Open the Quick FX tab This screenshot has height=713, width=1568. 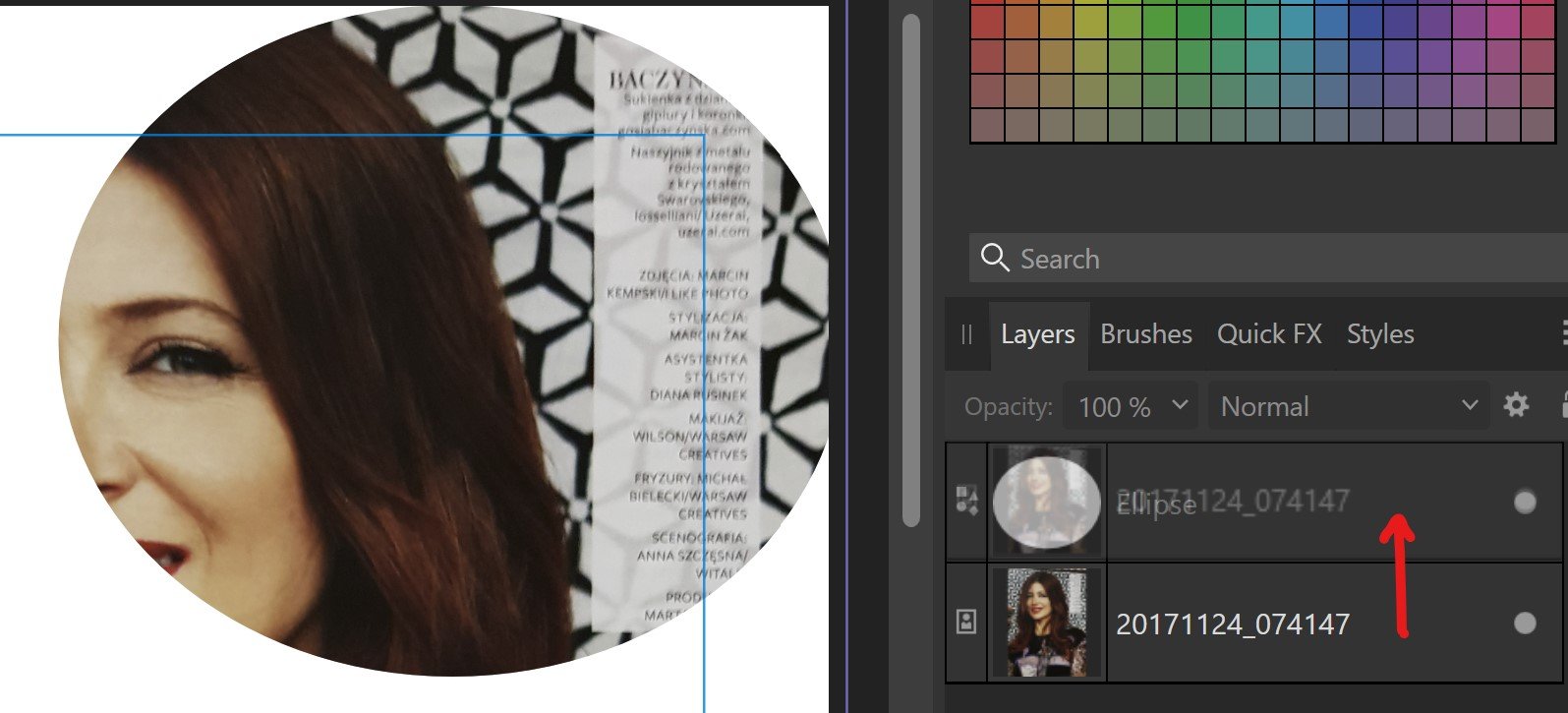(1269, 334)
